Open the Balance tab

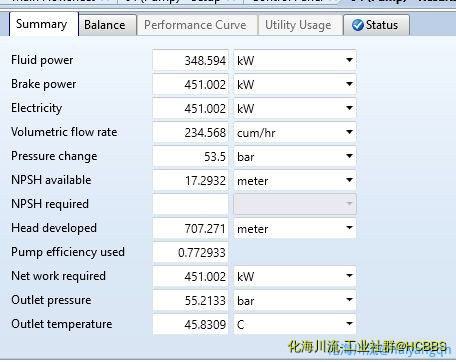(107, 25)
